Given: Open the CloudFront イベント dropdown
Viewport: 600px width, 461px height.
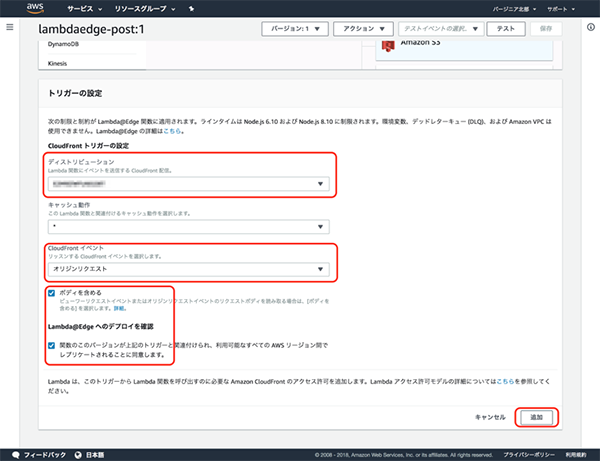Looking at the screenshot, I should pos(188,268).
